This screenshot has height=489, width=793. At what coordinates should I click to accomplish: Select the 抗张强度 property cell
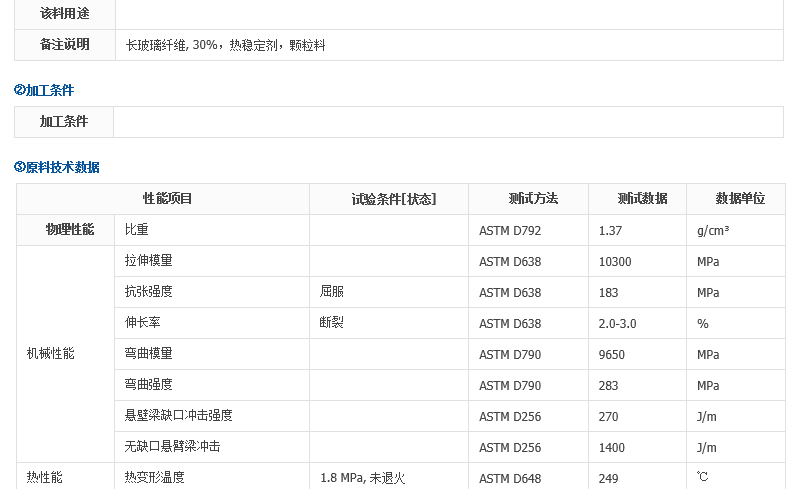coord(212,292)
